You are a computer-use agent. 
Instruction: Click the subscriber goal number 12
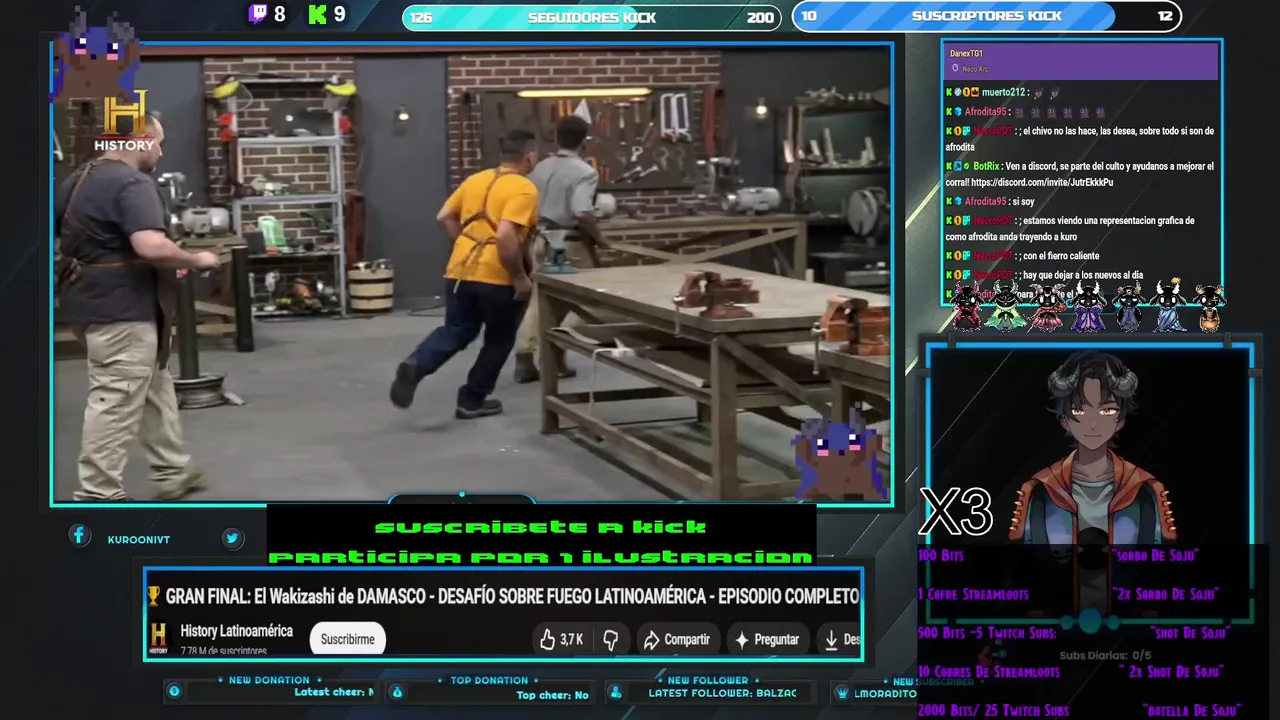point(1165,16)
